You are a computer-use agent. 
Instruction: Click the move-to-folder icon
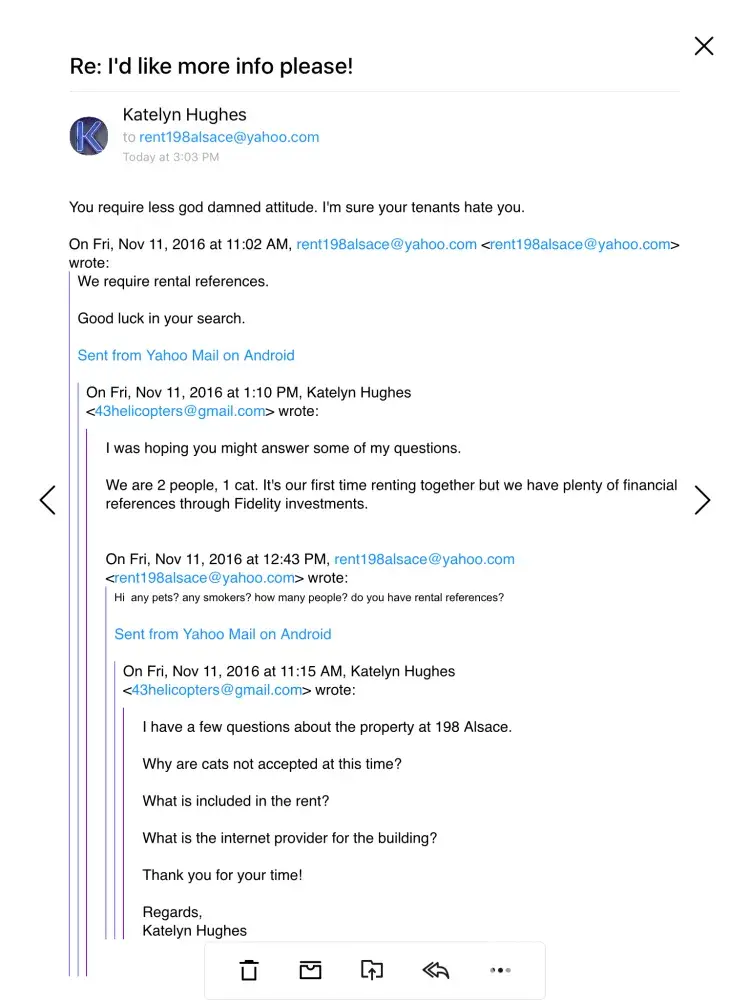point(372,970)
